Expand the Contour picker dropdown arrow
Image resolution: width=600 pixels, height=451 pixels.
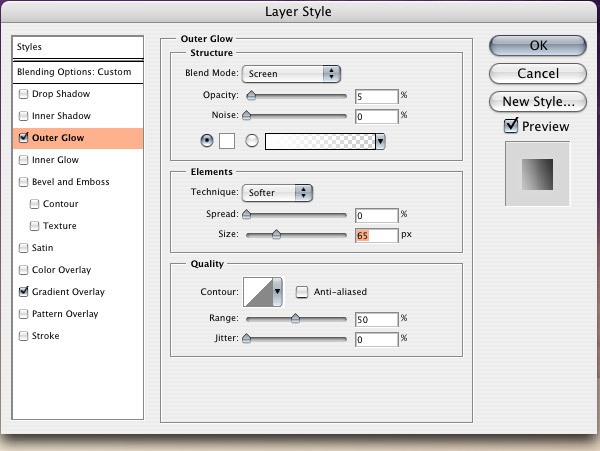point(278,292)
